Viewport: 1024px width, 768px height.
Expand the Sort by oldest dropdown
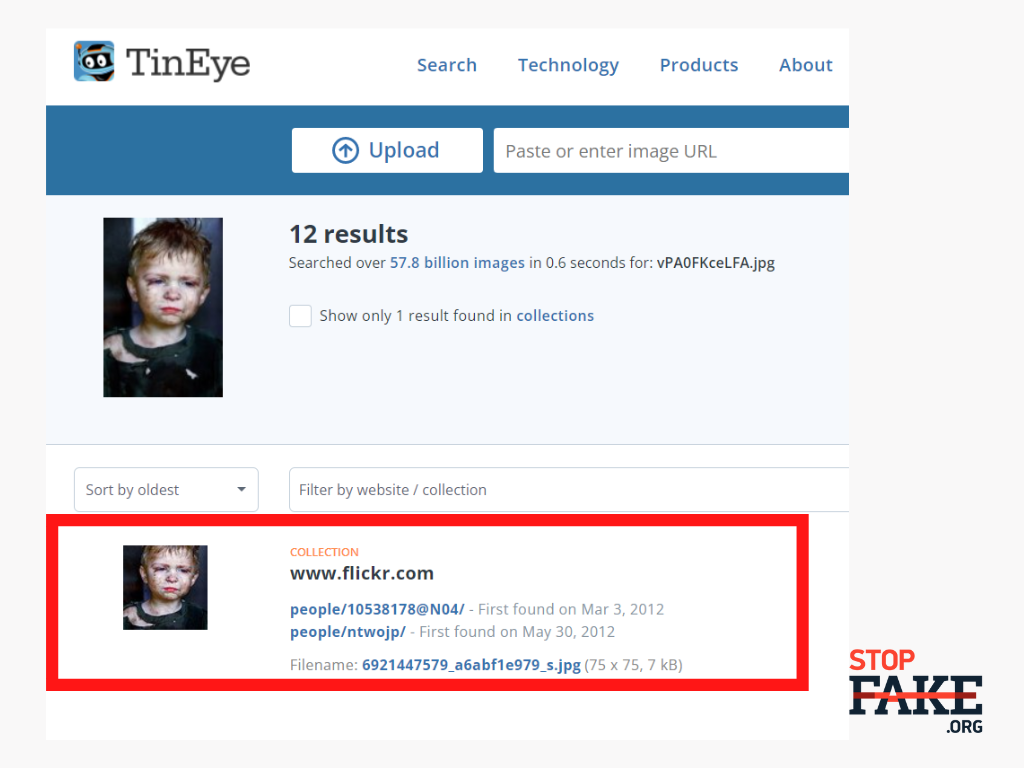click(166, 490)
